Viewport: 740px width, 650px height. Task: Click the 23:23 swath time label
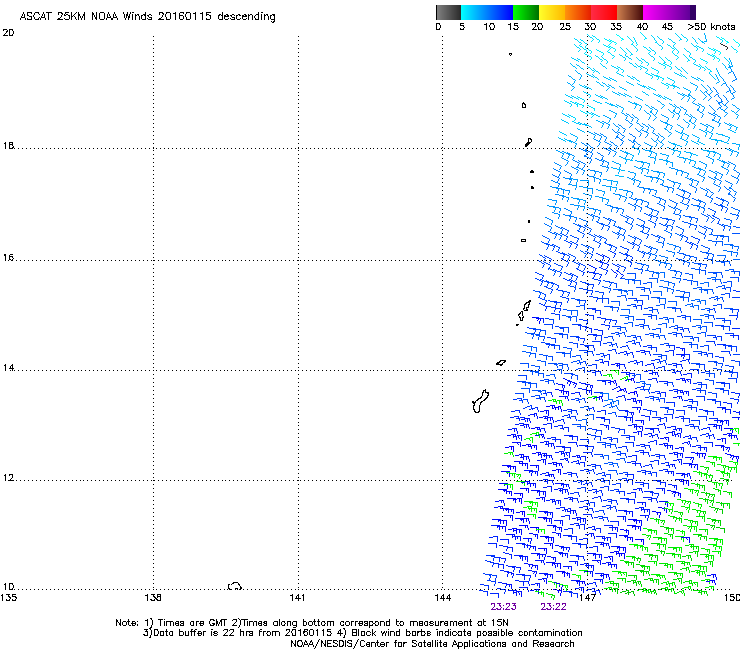[x=503, y=607]
